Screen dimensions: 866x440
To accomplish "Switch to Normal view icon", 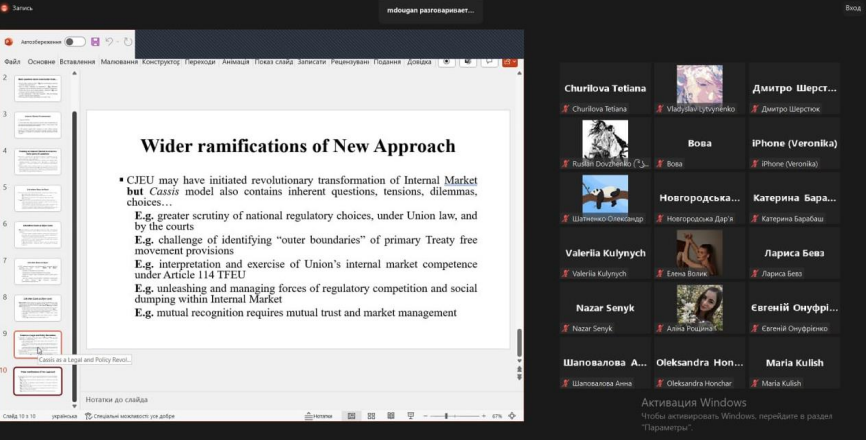I will (x=351, y=416).
